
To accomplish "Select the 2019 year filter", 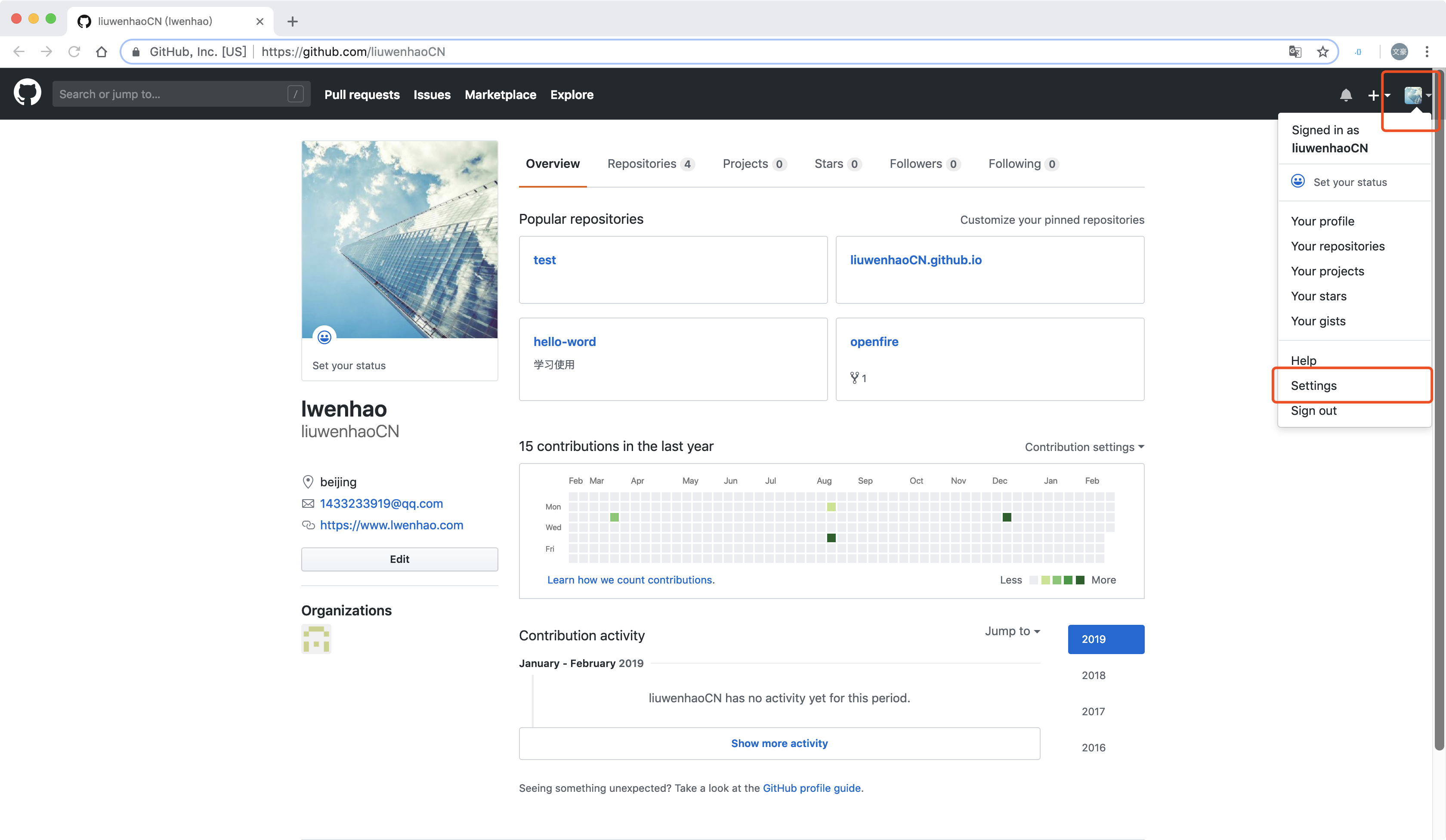I will pos(1106,639).
